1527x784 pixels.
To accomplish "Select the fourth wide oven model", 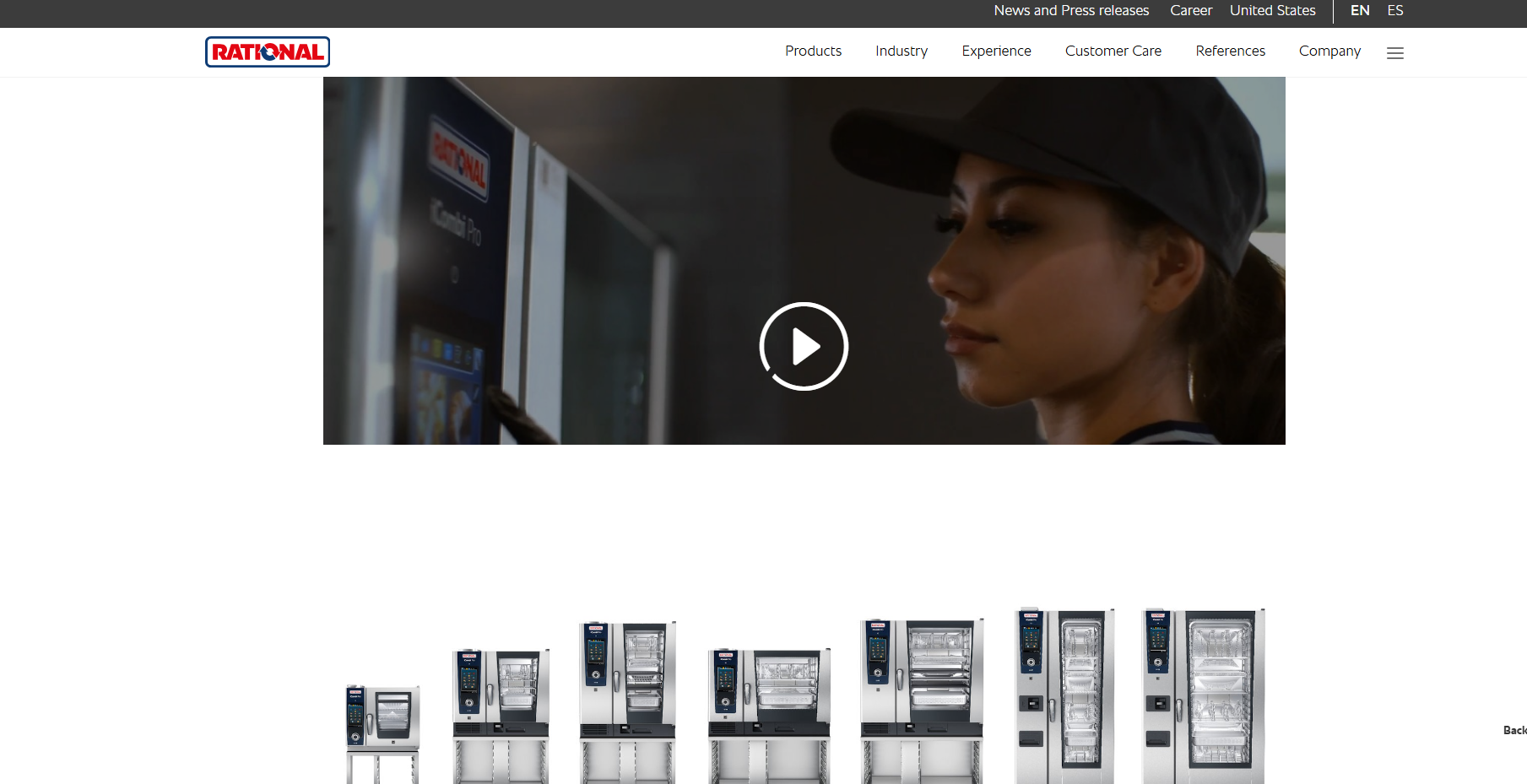I will click(x=769, y=713).
